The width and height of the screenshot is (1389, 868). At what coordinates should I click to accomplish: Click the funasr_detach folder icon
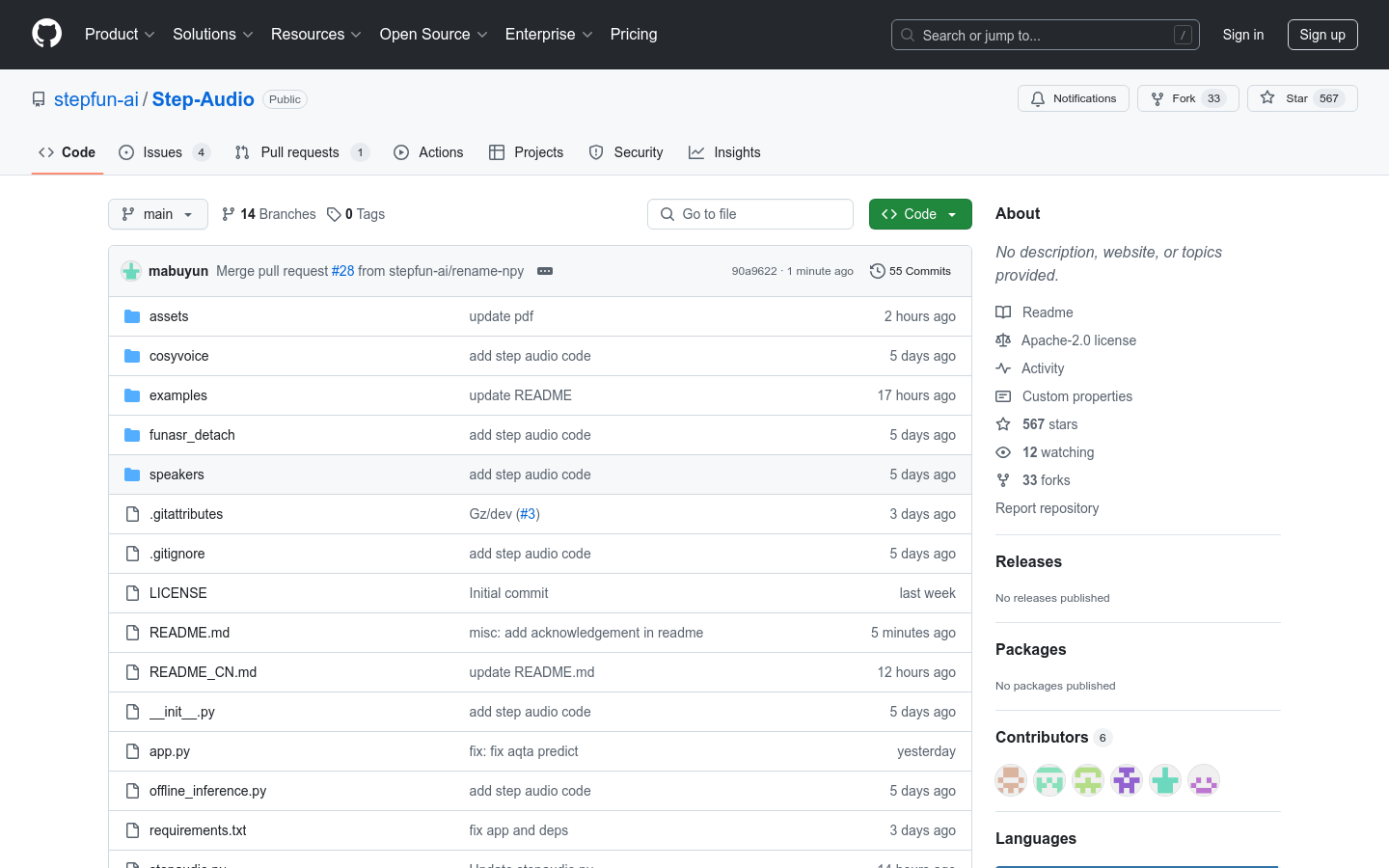[132, 435]
